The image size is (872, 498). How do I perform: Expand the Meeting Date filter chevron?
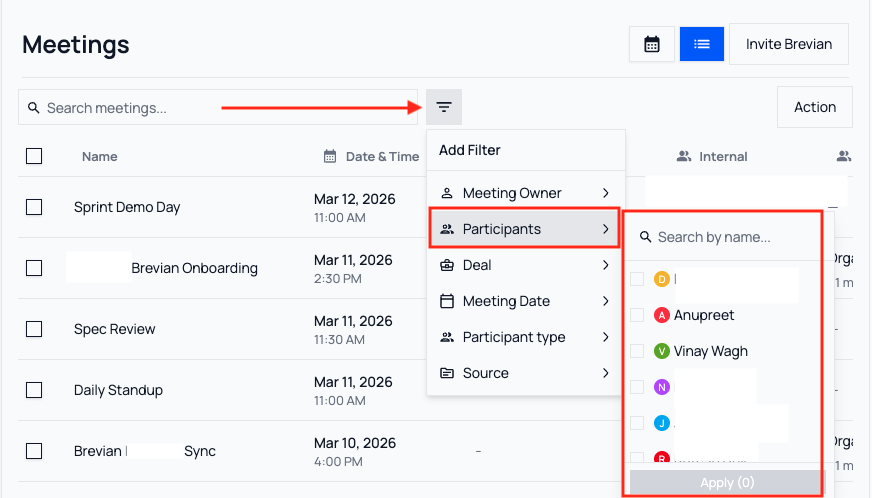point(606,301)
